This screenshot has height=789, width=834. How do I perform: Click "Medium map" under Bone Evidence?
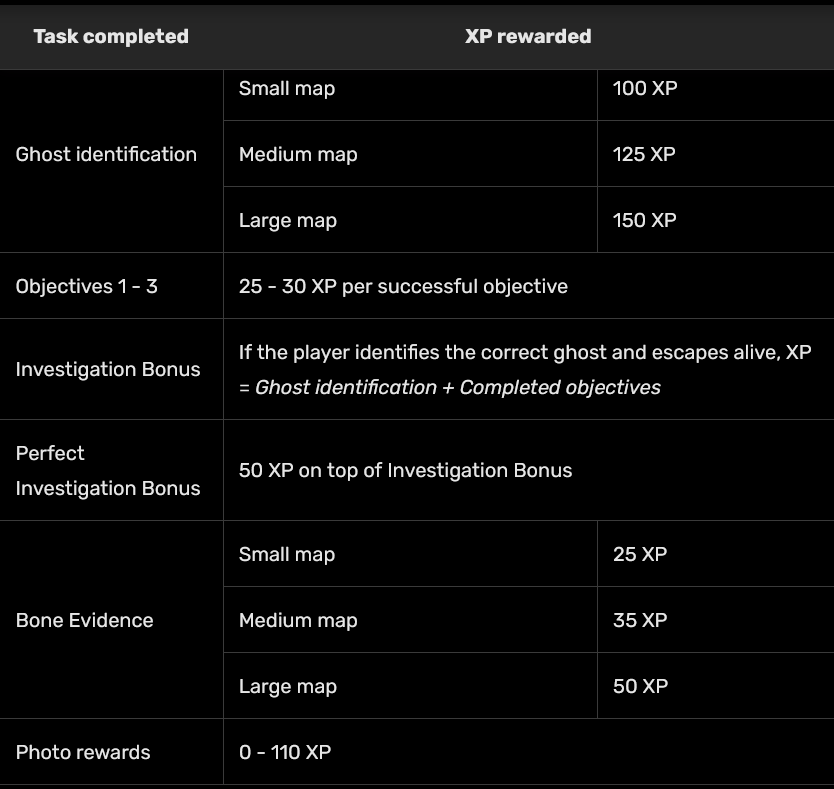coord(298,620)
